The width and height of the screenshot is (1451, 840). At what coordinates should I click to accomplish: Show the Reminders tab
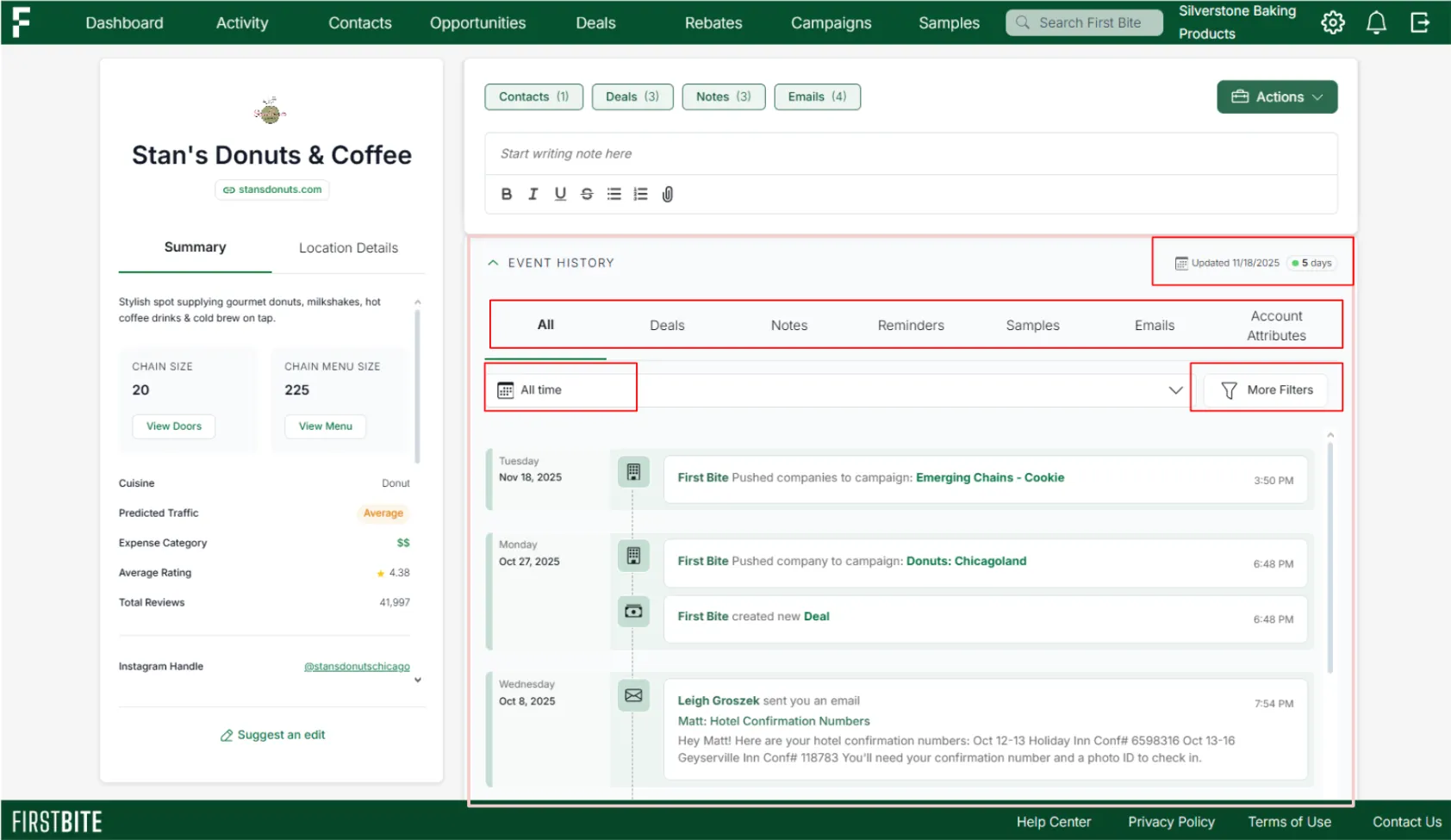[x=911, y=326]
